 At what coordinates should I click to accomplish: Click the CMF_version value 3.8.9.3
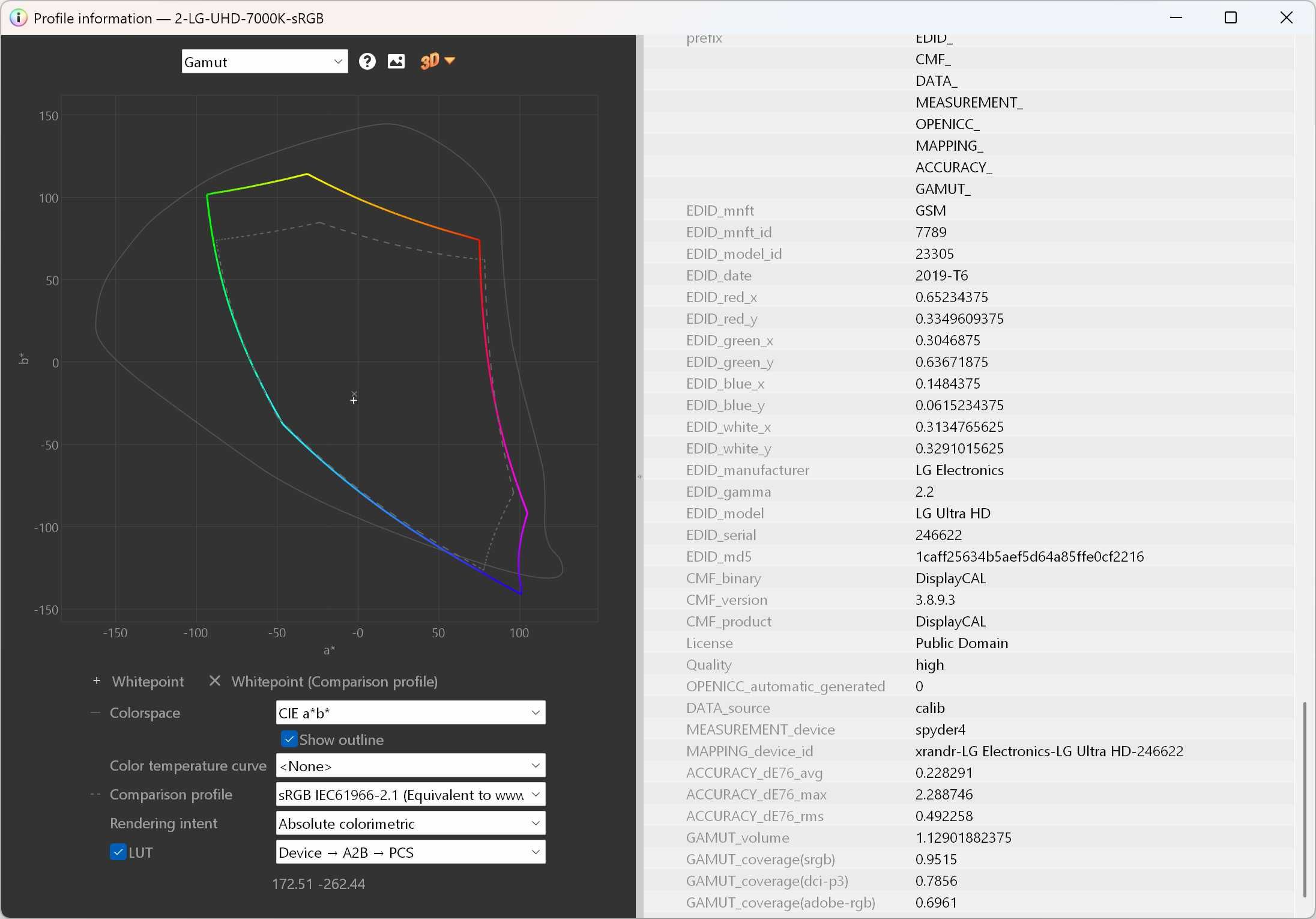point(935,599)
